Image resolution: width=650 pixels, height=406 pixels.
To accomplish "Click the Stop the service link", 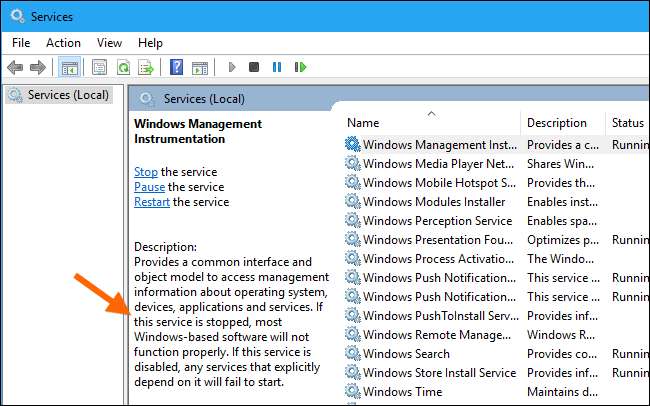I will point(146,172).
